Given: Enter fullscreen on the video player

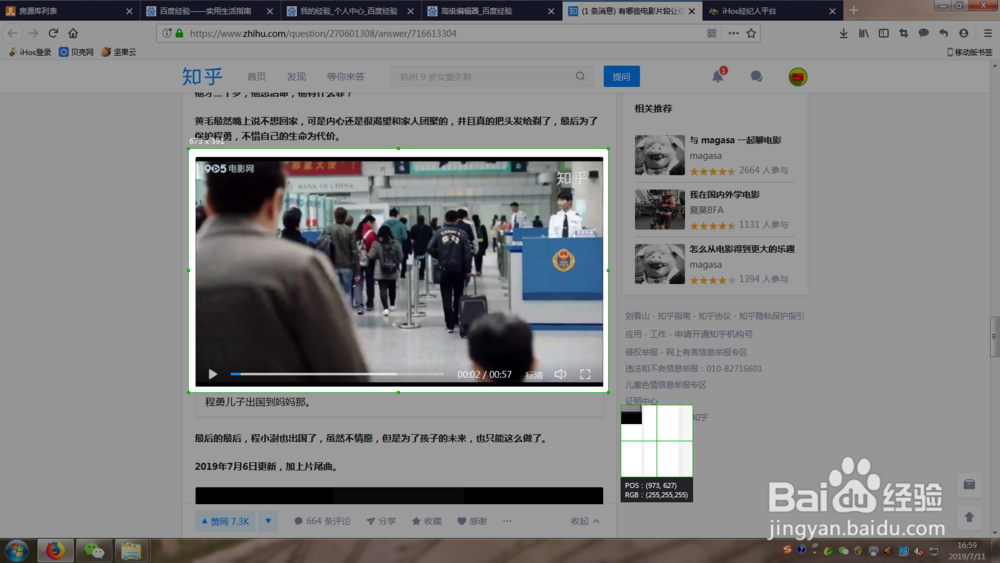Looking at the screenshot, I should pyautogui.click(x=585, y=374).
